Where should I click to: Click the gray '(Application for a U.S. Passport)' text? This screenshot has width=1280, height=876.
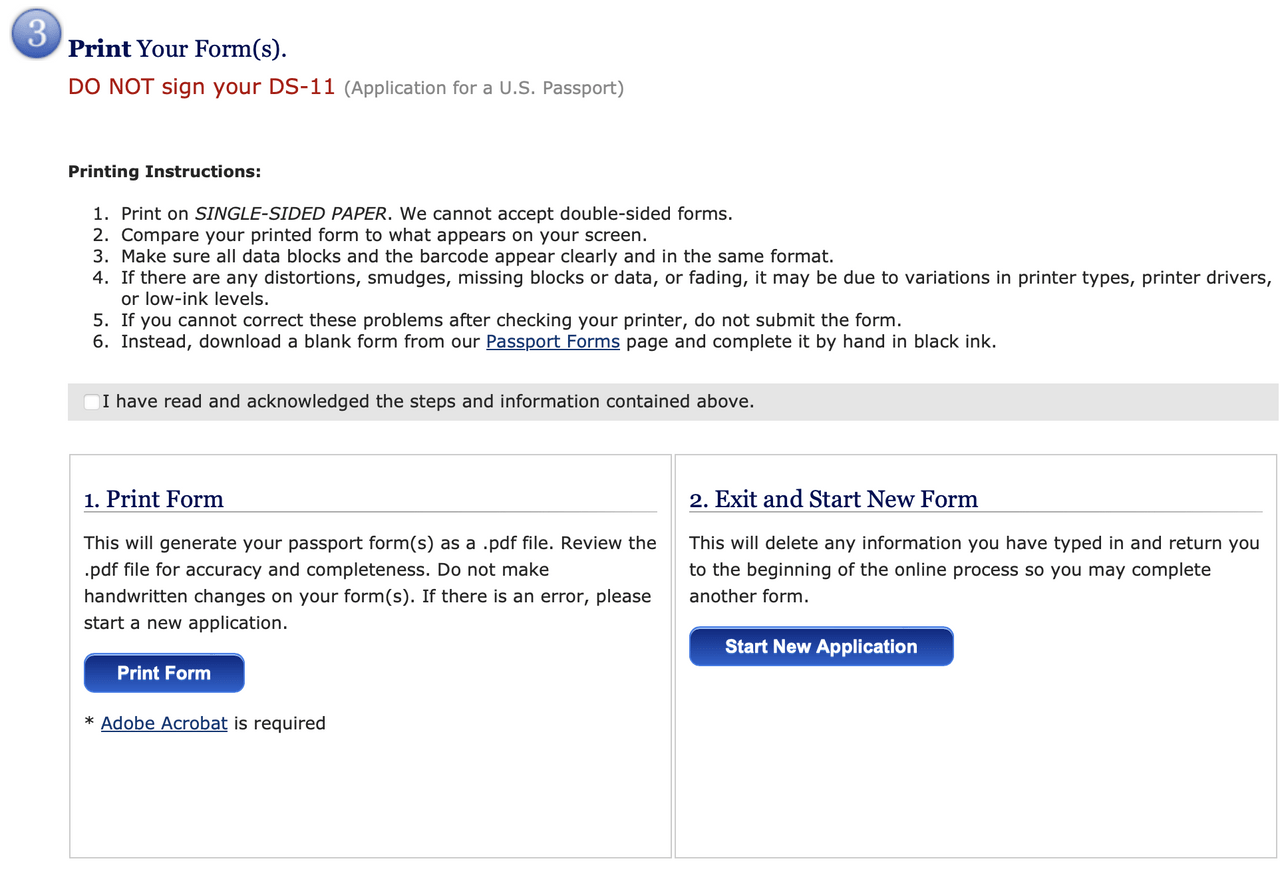(484, 88)
